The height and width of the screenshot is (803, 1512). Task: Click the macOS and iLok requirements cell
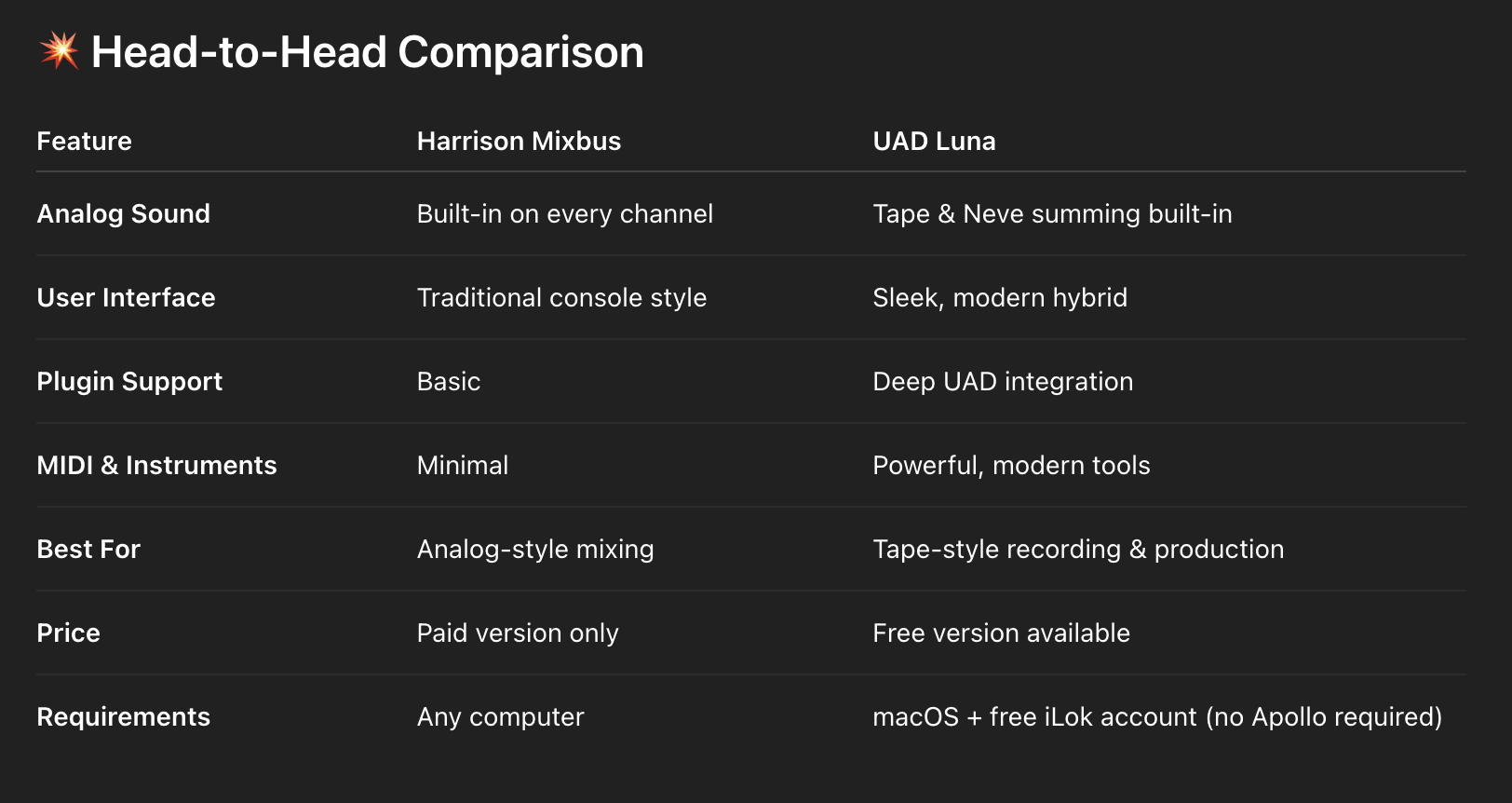[1157, 716]
